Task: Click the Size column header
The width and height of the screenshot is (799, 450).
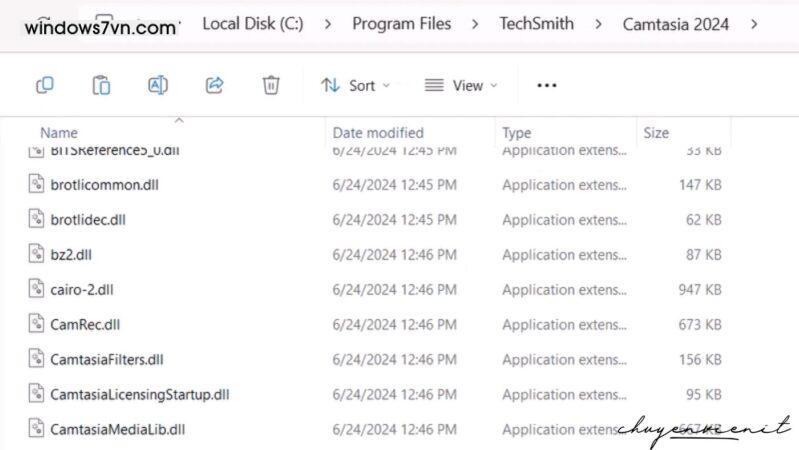Action: (656, 132)
